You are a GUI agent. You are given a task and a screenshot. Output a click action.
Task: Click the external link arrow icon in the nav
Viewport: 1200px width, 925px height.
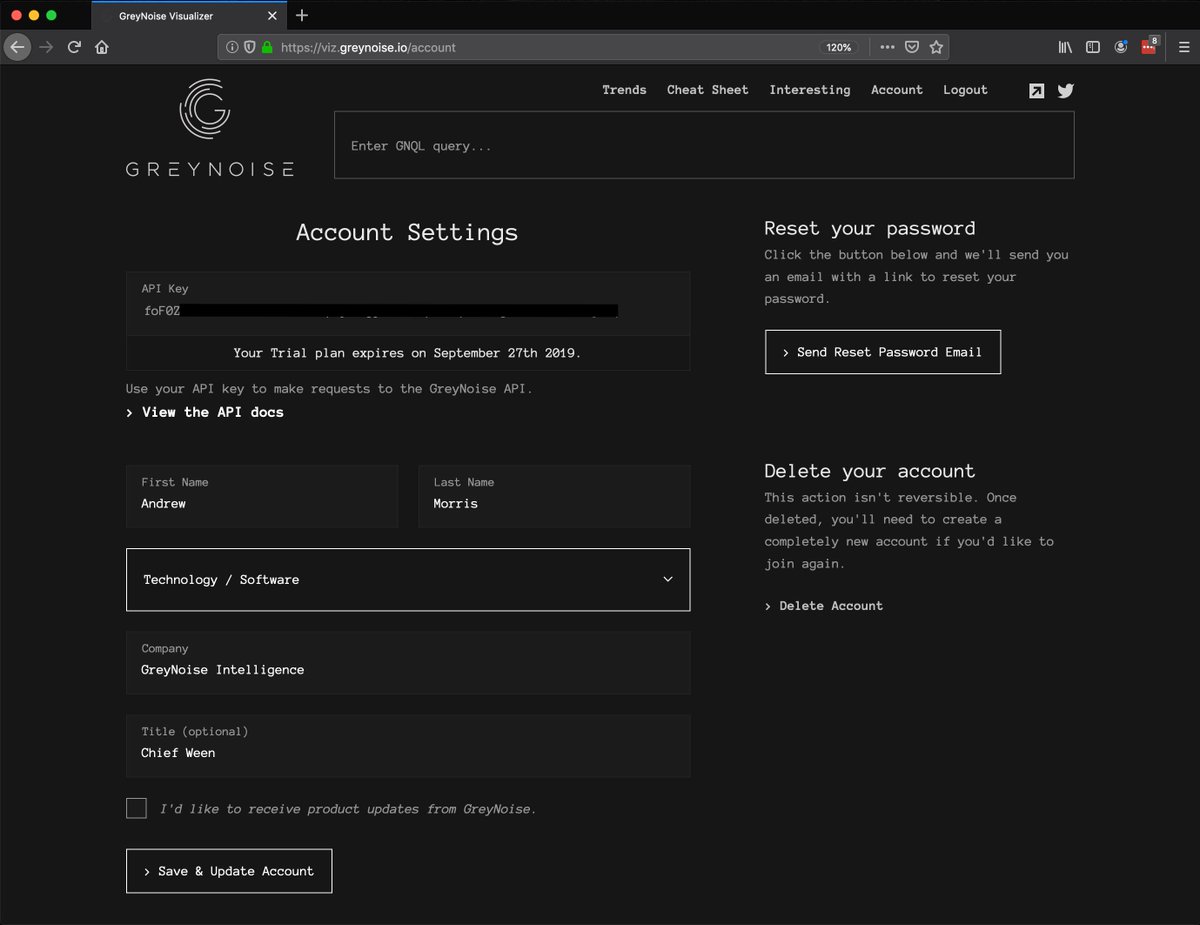[1037, 90]
